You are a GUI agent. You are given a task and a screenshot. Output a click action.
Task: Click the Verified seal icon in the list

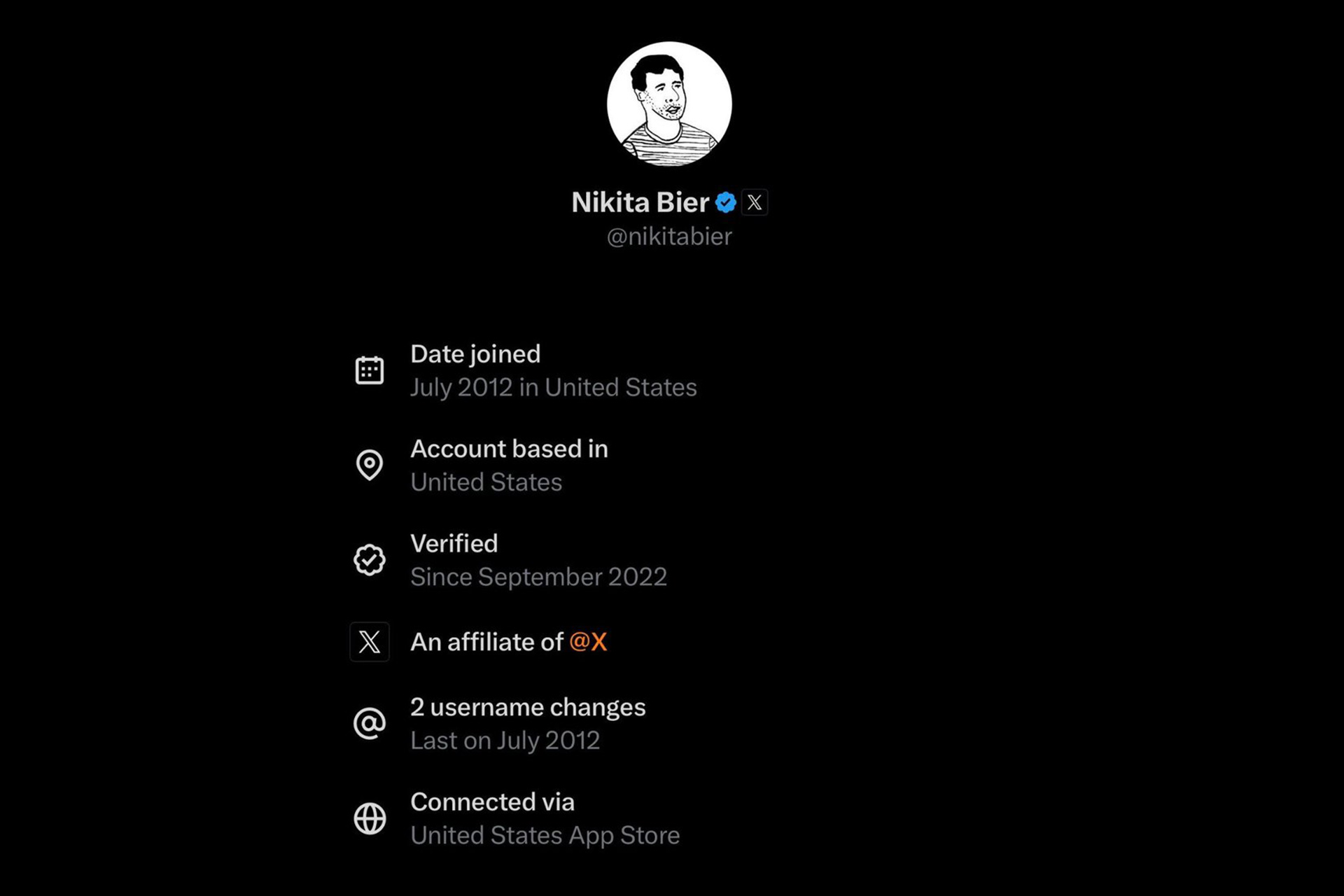(370, 560)
